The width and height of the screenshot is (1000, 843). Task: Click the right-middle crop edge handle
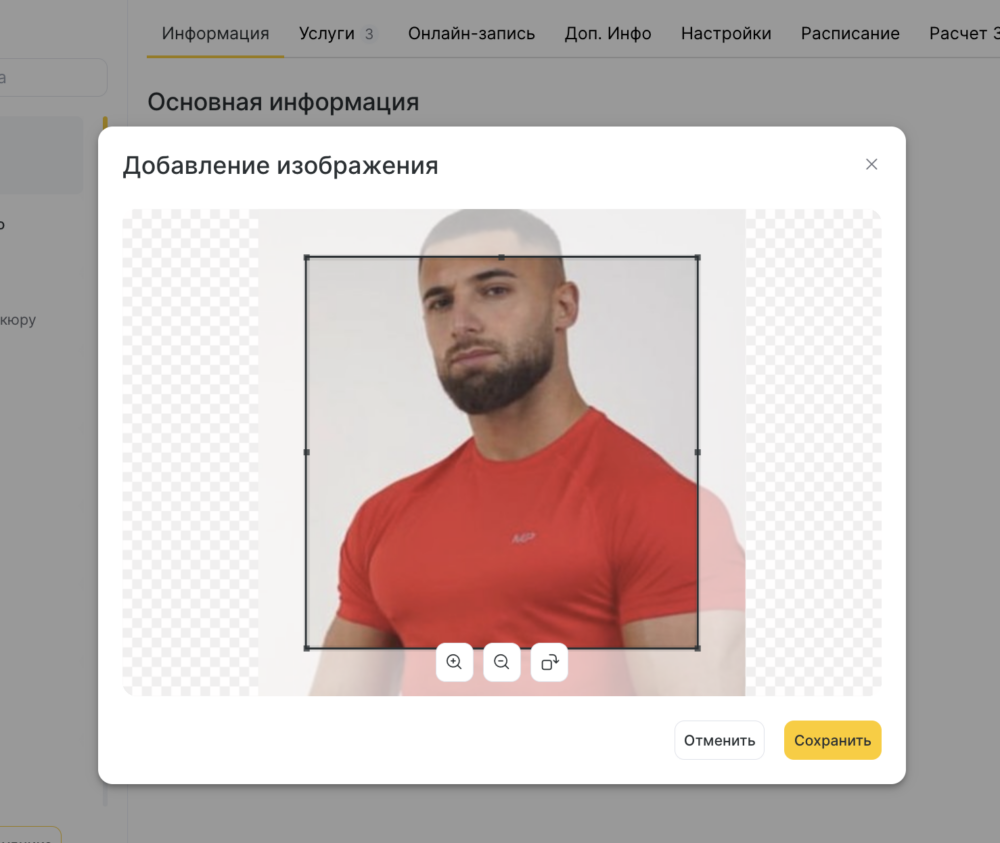coord(698,452)
